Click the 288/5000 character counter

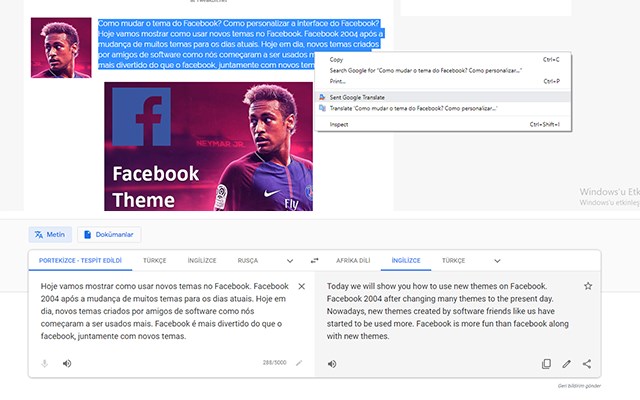(274, 362)
